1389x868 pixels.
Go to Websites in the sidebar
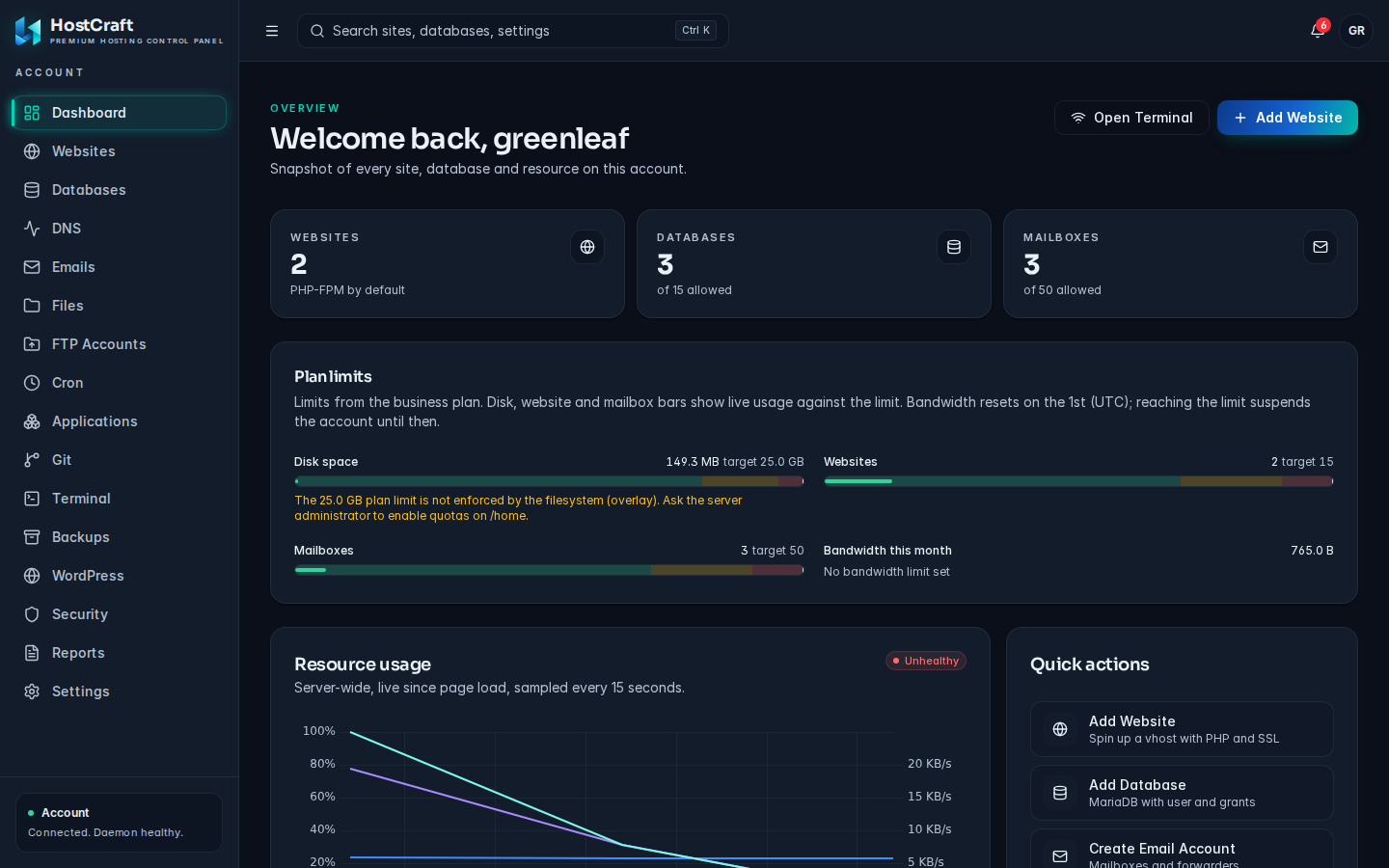[120, 151]
